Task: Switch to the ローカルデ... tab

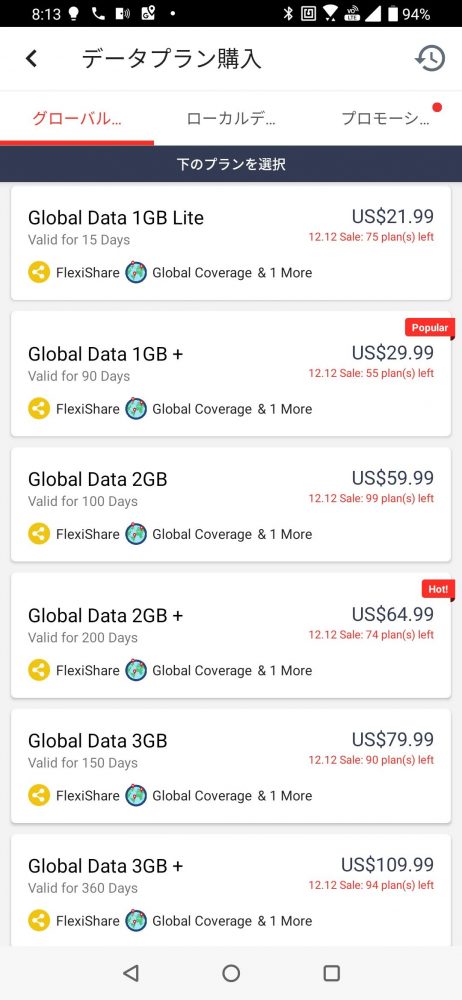Action: pyautogui.click(x=231, y=119)
